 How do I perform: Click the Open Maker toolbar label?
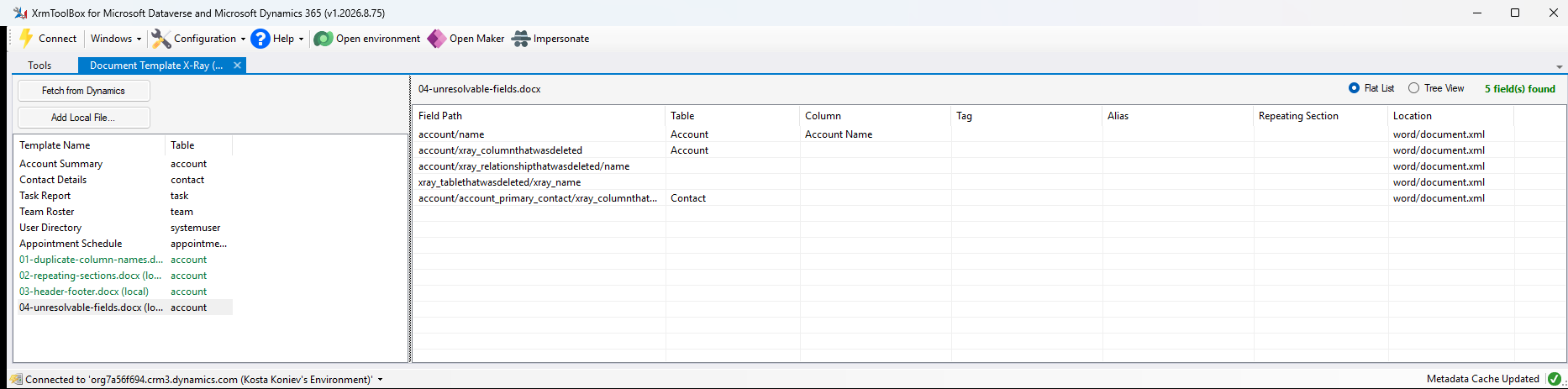(476, 39)
